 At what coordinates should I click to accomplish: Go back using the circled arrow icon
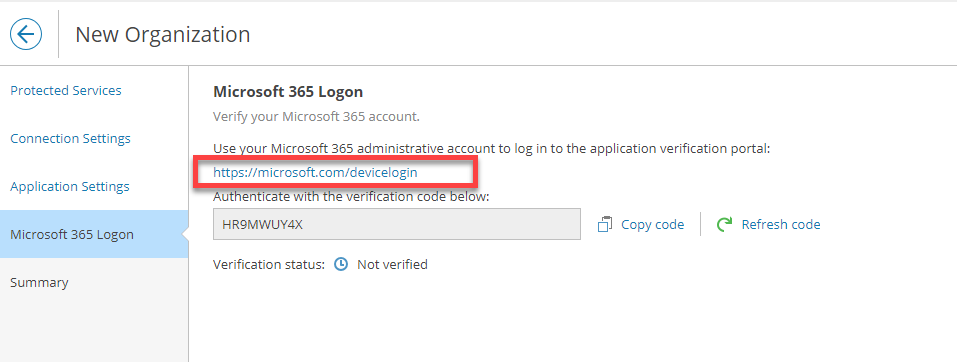coord(26,34)
